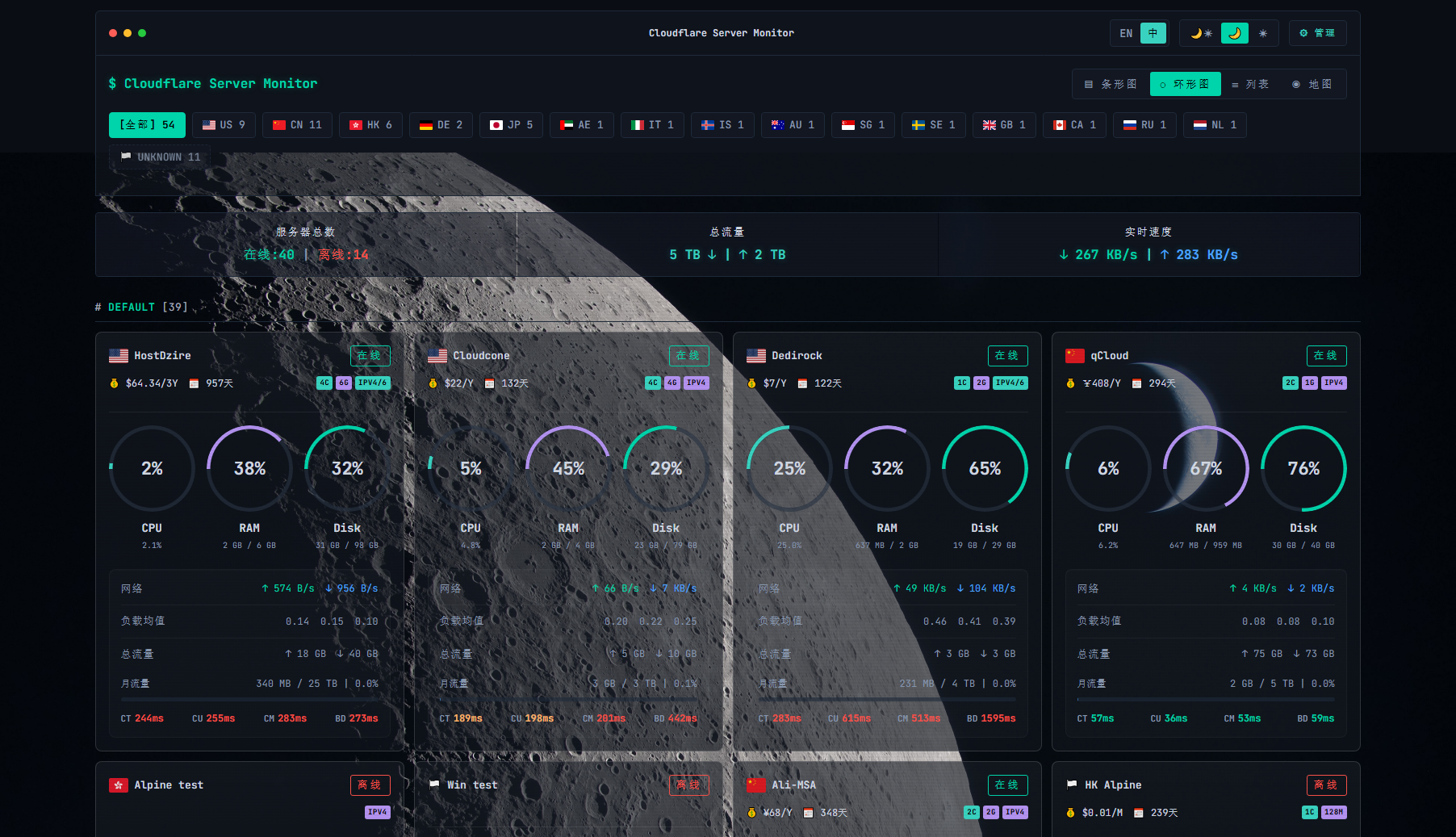Viewport: 1456px width, 837px height.
Task: Click the calendar icon next to 239天
Action: [x=1139, y=813]
